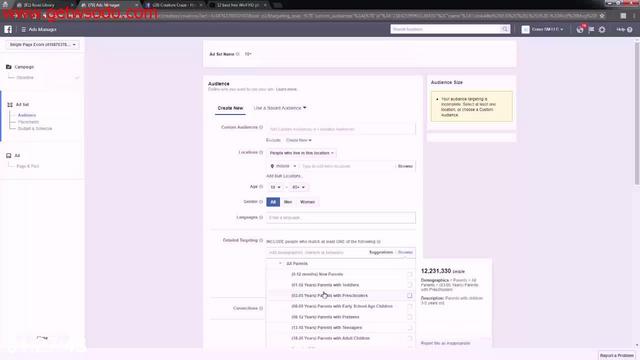Check Parents with Preschoolers checkbox

click(409, 296)
